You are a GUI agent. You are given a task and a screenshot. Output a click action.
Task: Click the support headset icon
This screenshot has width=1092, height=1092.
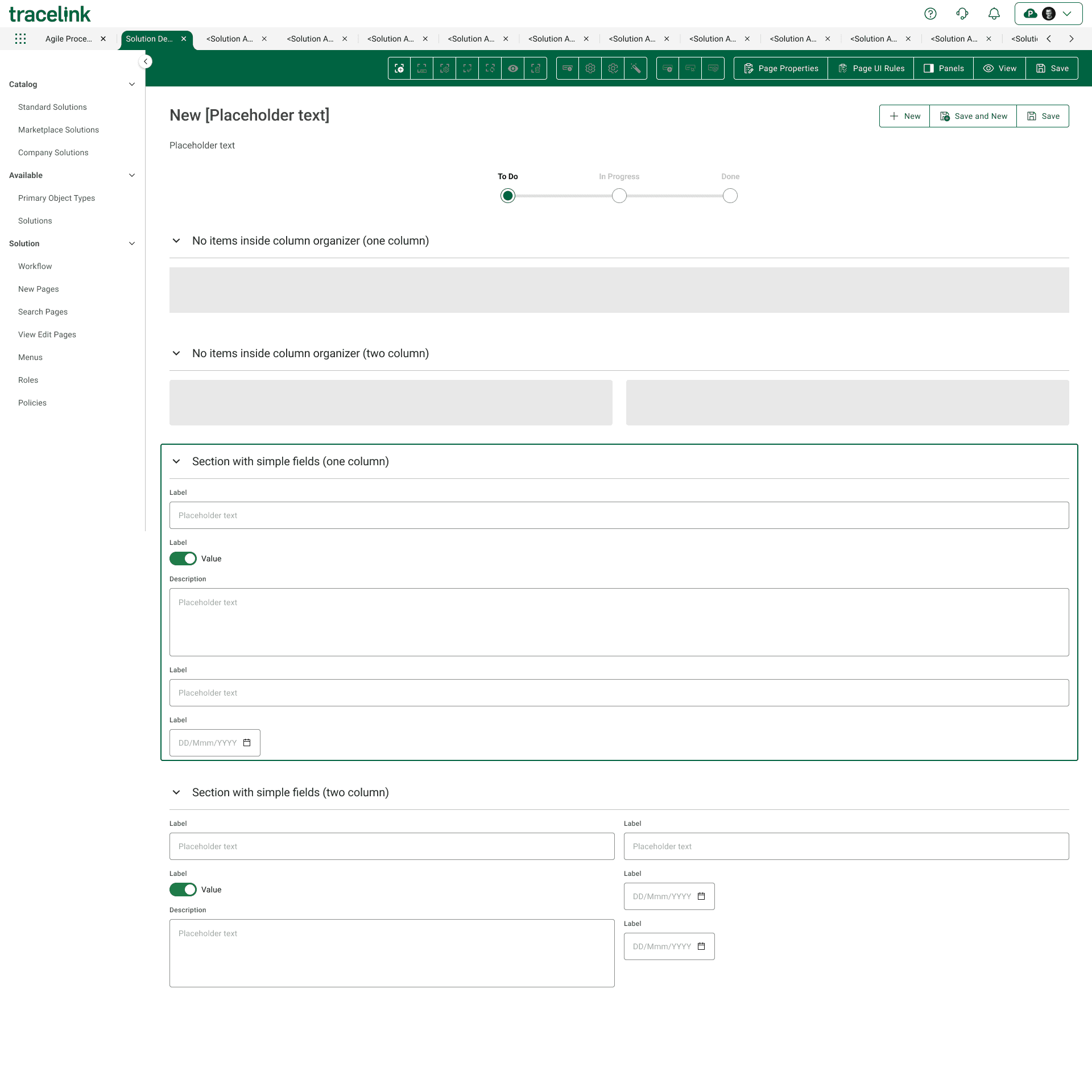[x=962, y=14]
